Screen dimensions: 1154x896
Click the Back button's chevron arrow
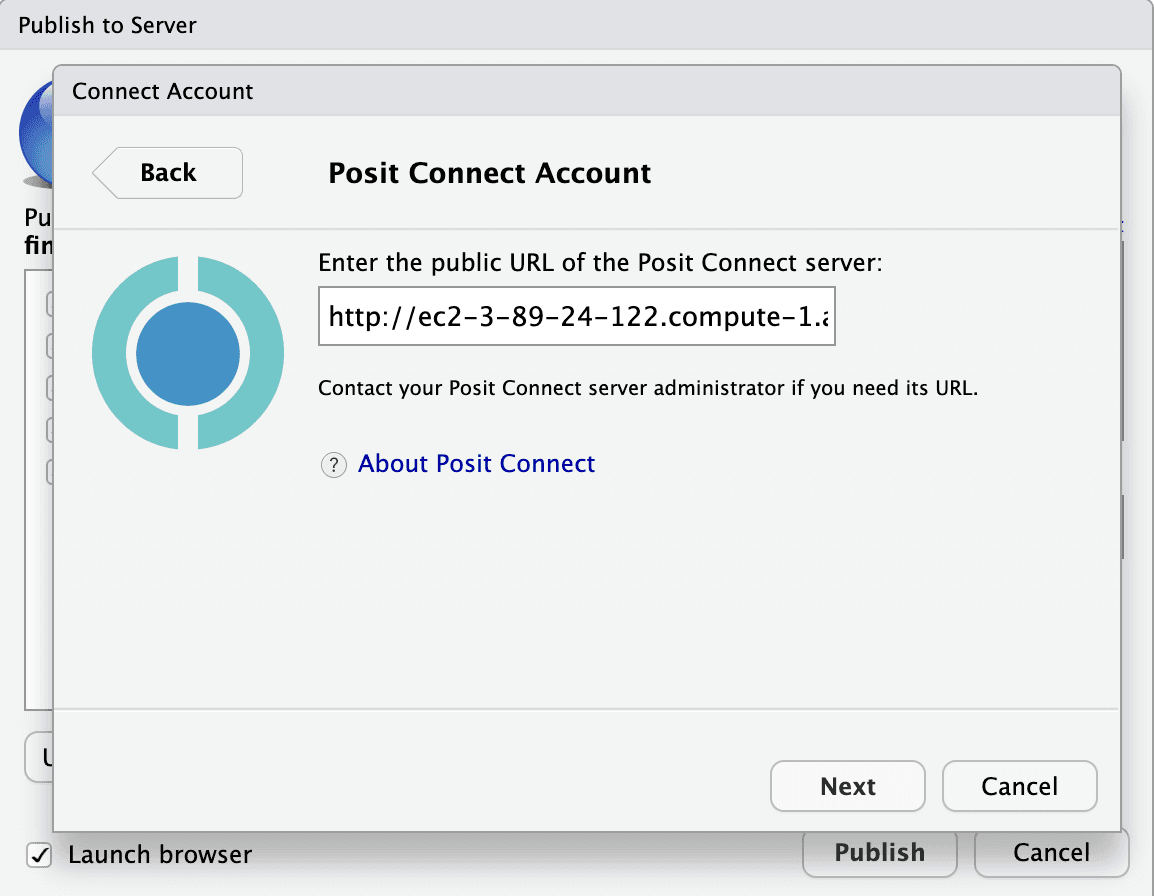(104, 173)
